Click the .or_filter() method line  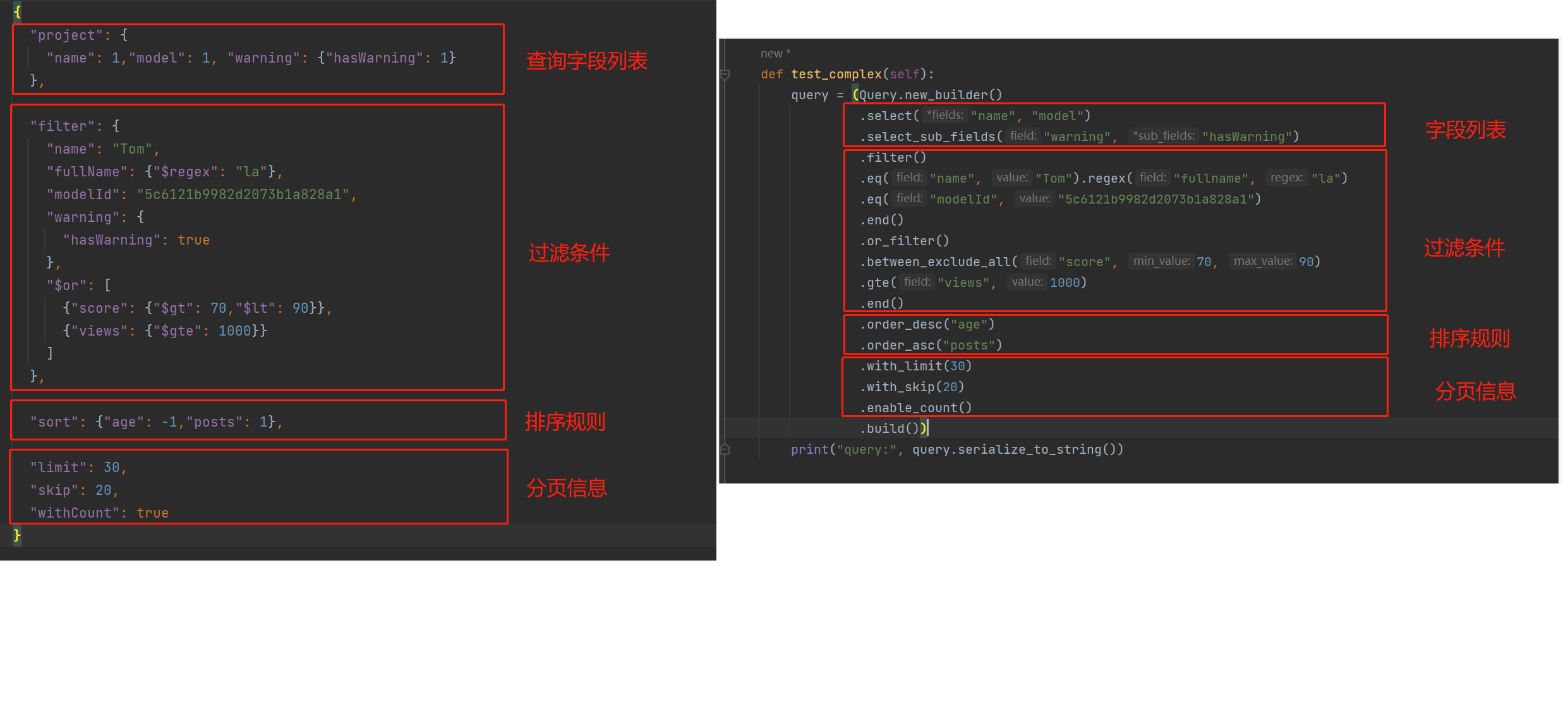904,241
